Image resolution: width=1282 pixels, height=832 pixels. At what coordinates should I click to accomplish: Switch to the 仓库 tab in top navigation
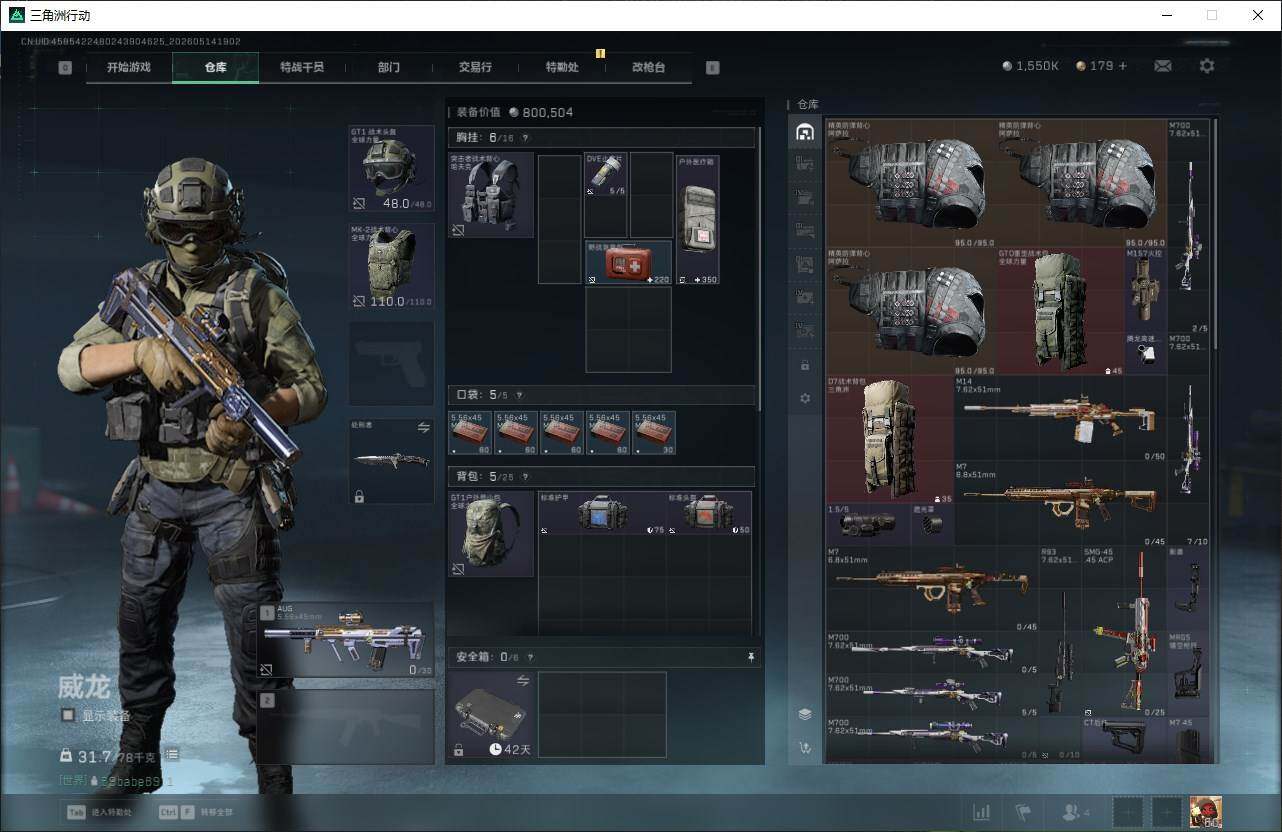pyautogui.click(x=216, y=67)
